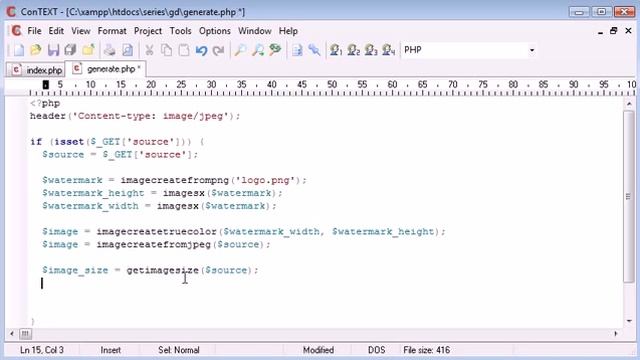Cut selection with the scissors icon
Image resolution: width=640 pixels, height=360 pixels.
[149, 50]
